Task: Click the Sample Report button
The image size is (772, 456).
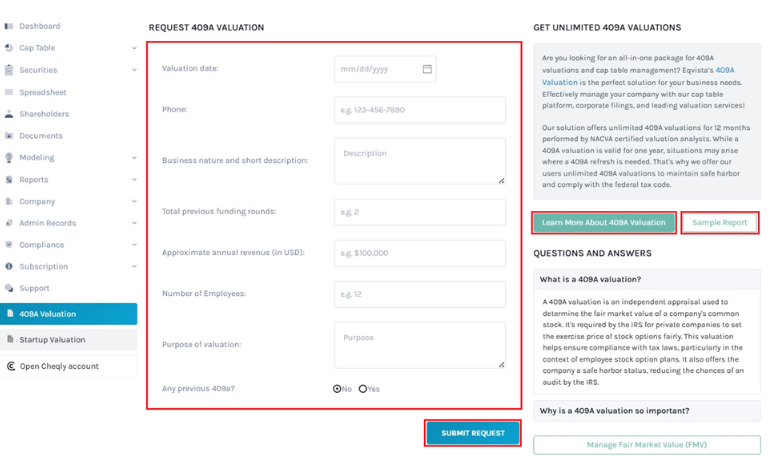Action: click(719, 223)
